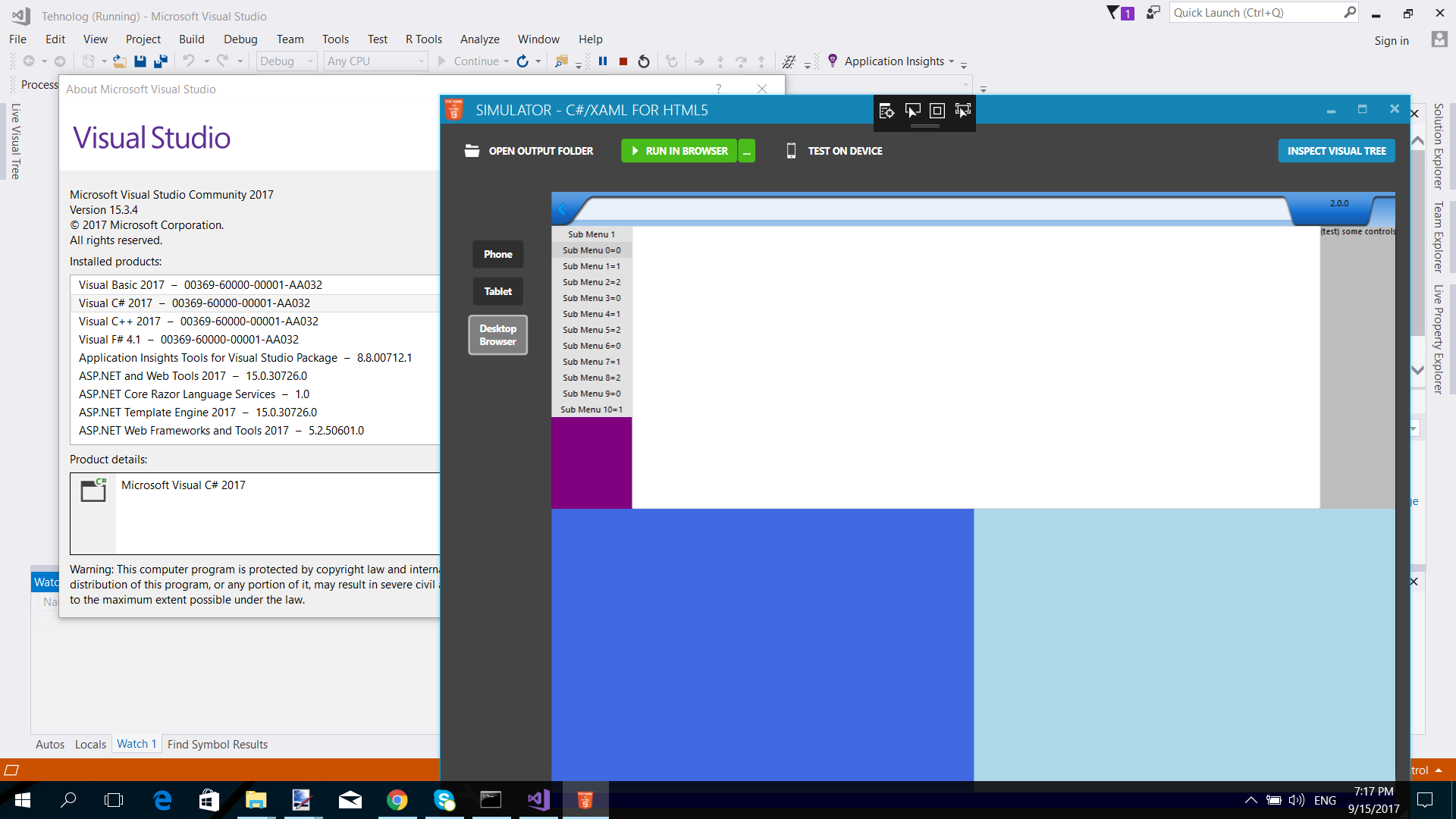
Task: Select Sub Menu 0=0 item
Action: tap(591, 250)
